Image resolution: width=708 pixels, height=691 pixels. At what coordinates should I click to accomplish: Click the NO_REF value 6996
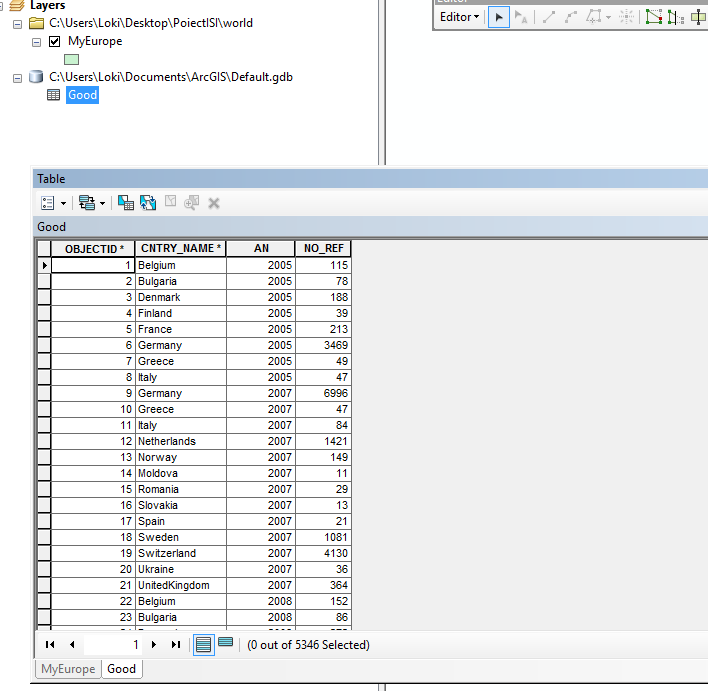click(x=323, y=393)
